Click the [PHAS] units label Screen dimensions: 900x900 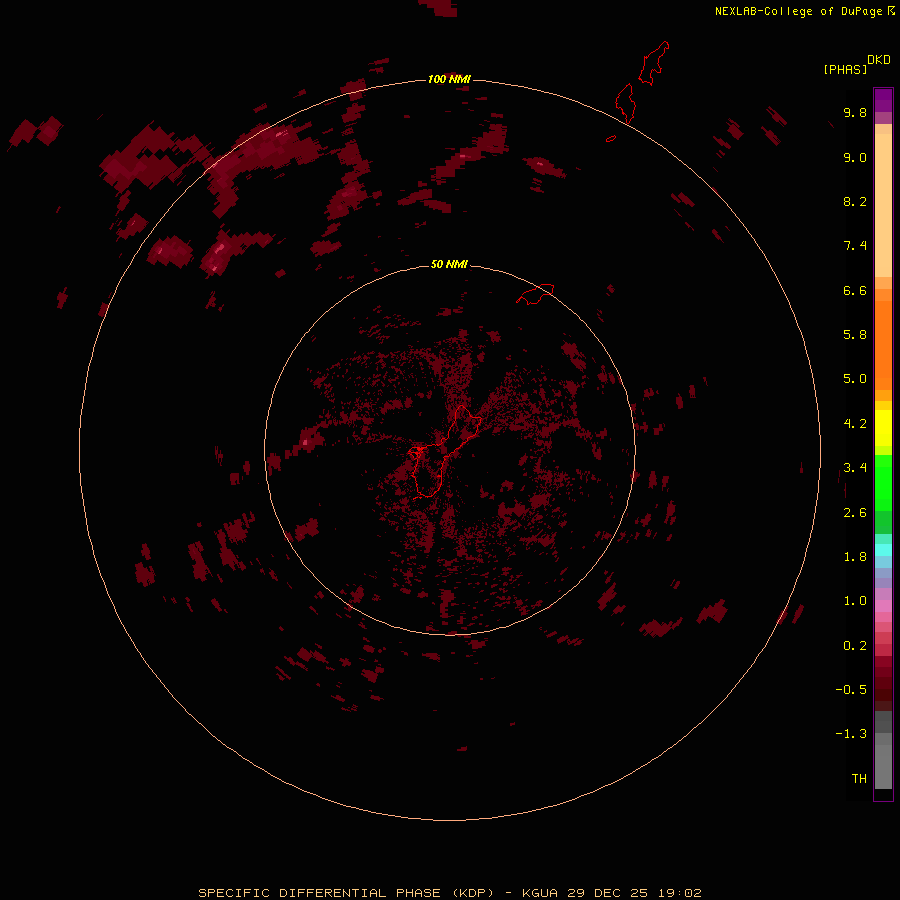(845, 69)
